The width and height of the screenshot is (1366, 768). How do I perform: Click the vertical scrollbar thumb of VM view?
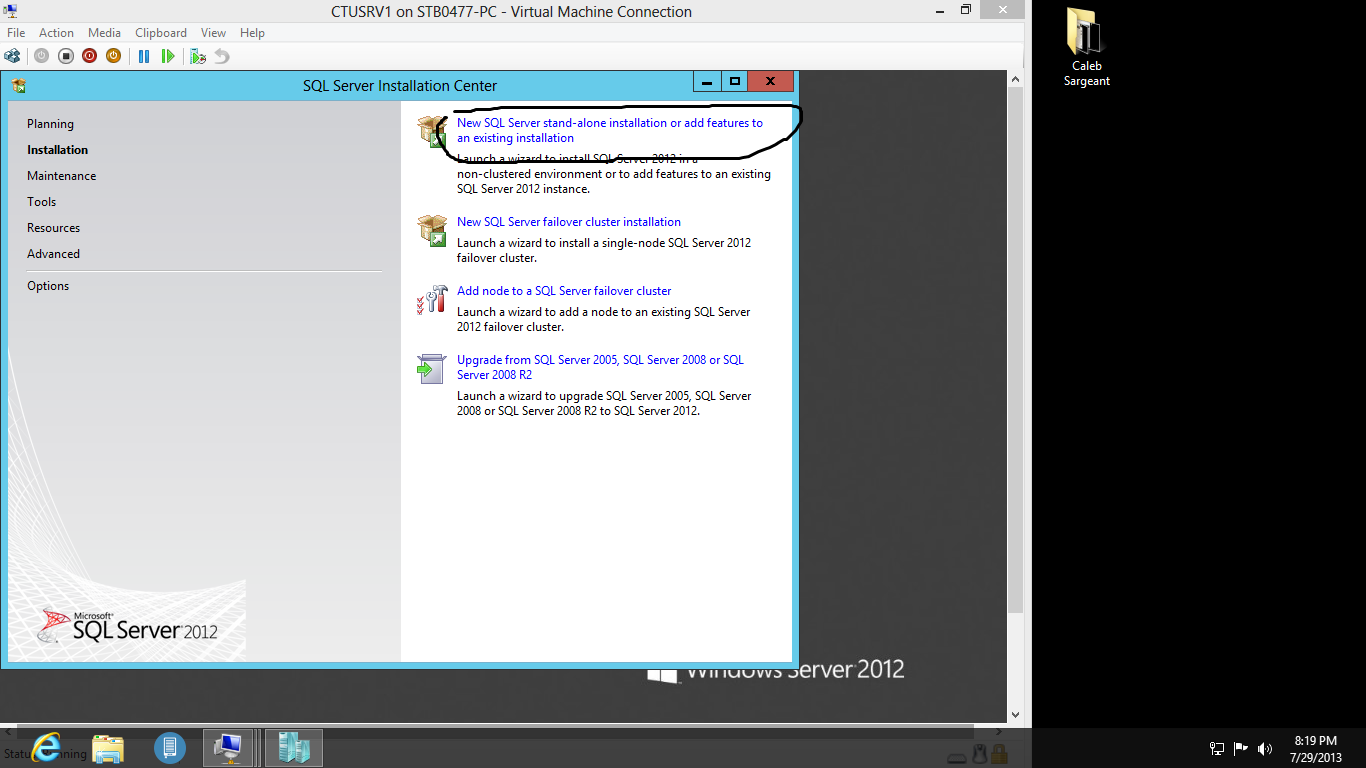tap(1015, 350)
